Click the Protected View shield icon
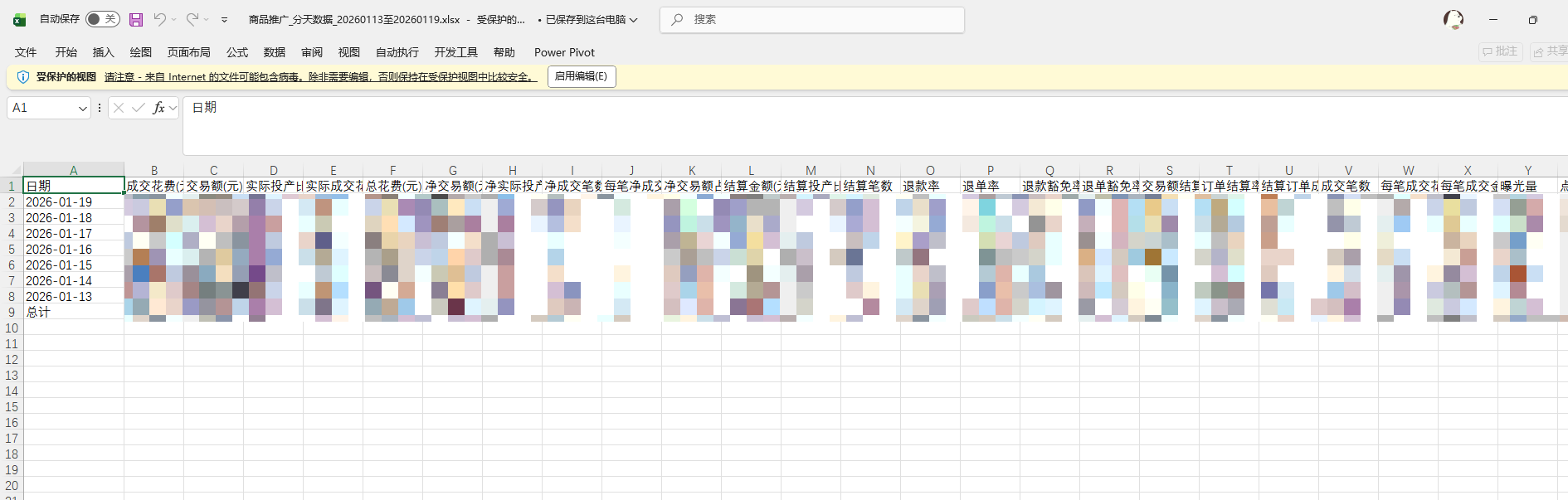 click(22, 77)
